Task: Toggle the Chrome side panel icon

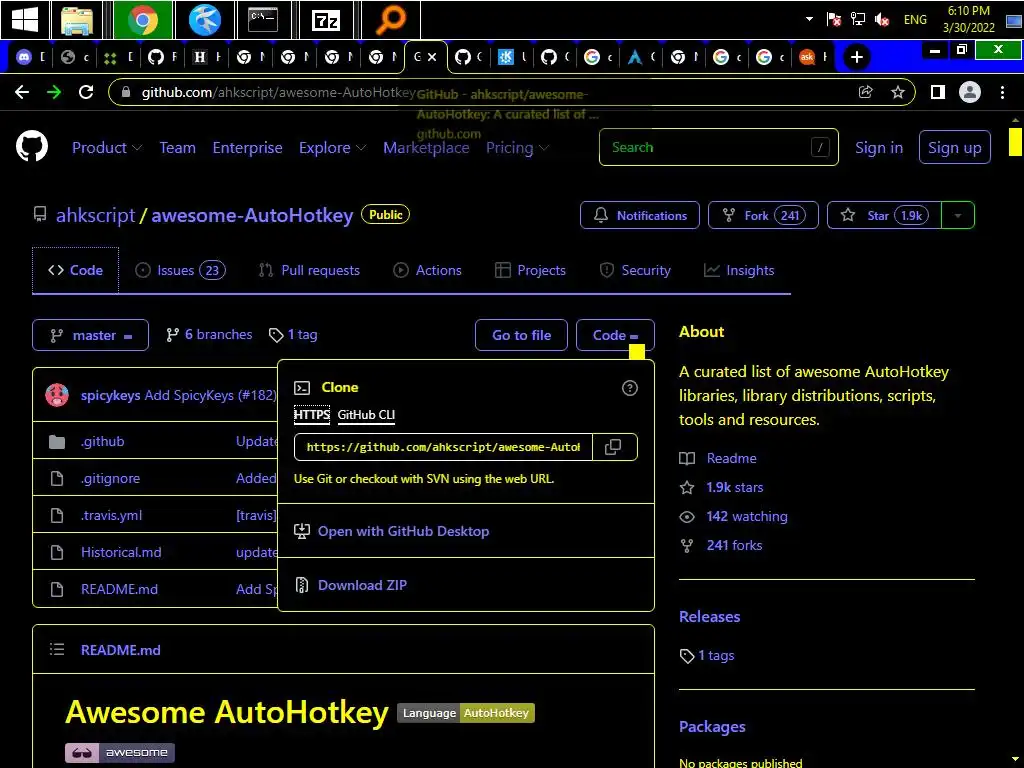Action: [x=938, y=92]
